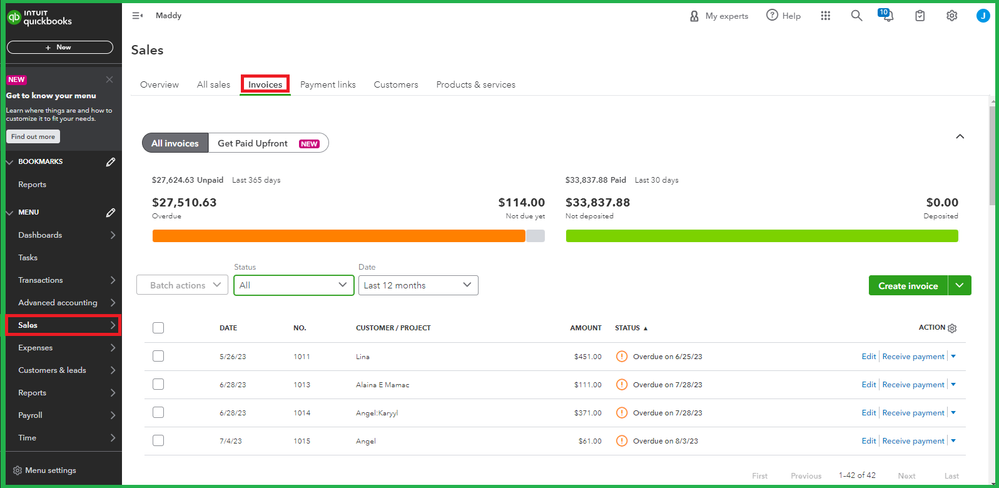Click the Find out more button
The width and height of the screenshot is (999, 488).
coord(33,136)
